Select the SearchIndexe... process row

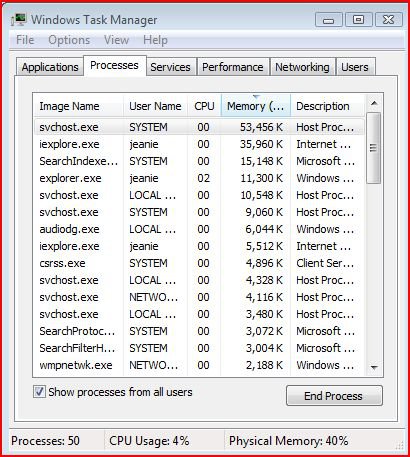[x=199, y=161]
